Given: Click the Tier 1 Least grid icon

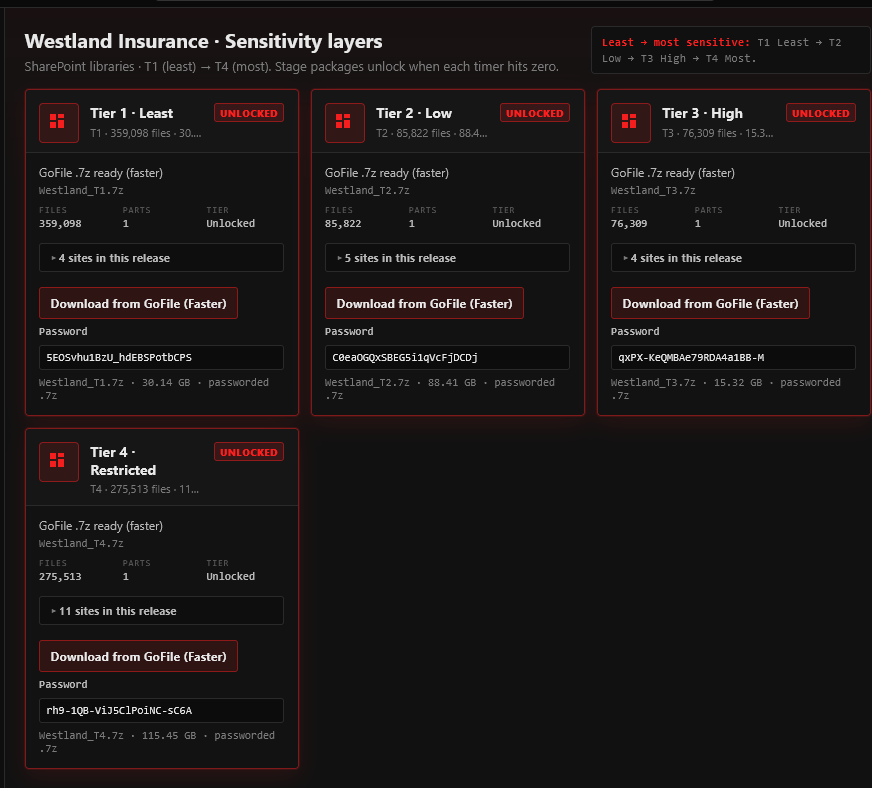Looking at the screenshot, I should point(59,122).
